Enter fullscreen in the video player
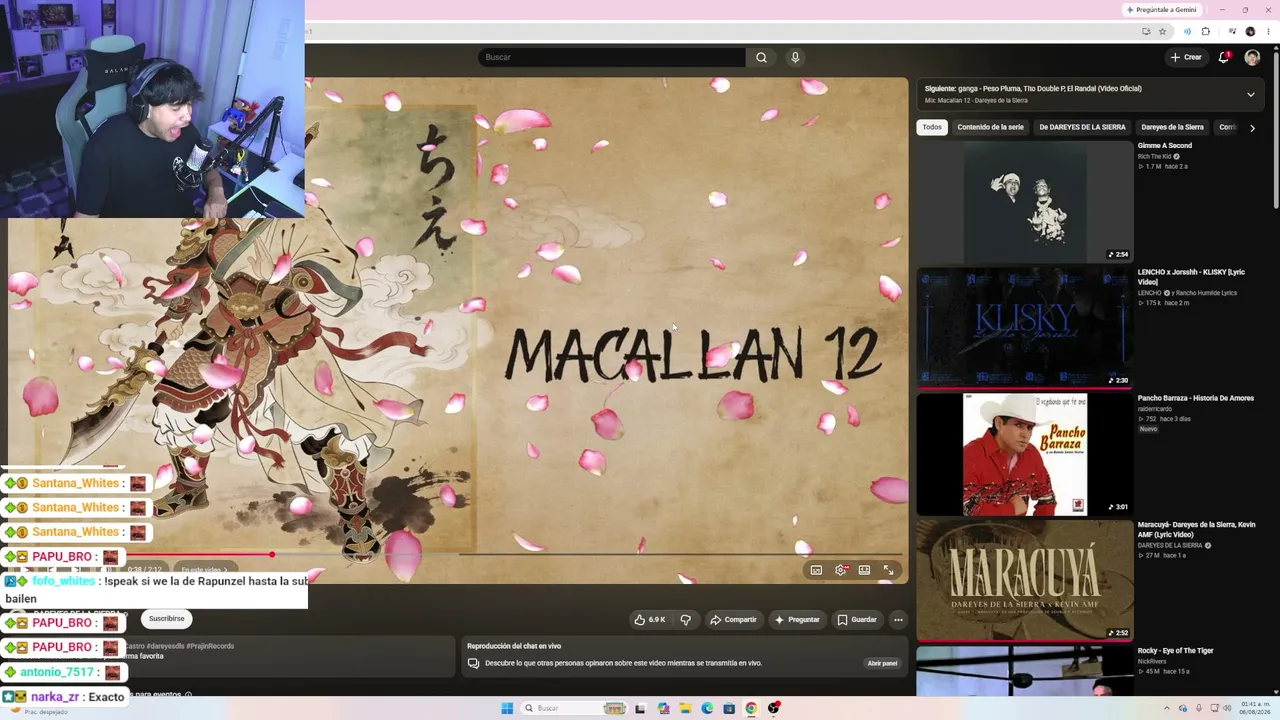1280x720 pixels. (x=888, y=570)
